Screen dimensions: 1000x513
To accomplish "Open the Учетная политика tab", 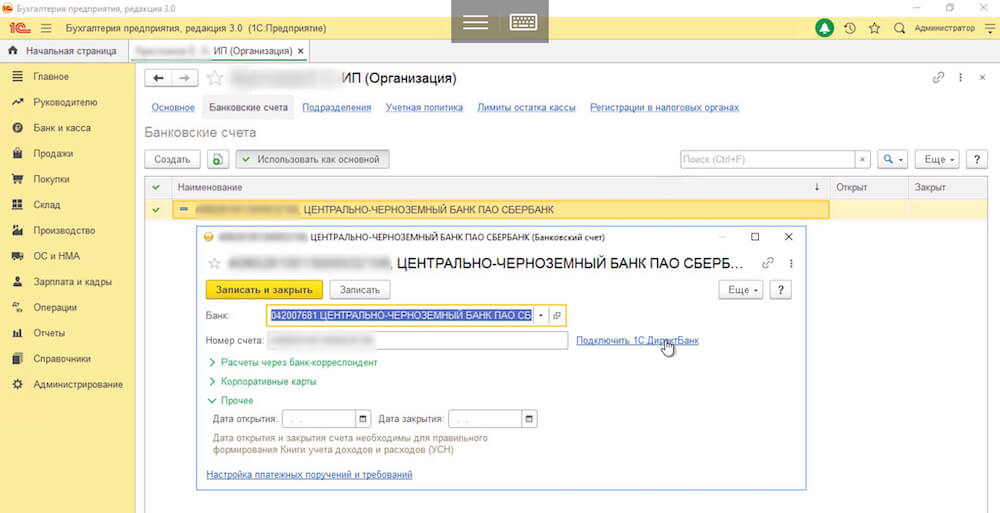I will [424, 107].
